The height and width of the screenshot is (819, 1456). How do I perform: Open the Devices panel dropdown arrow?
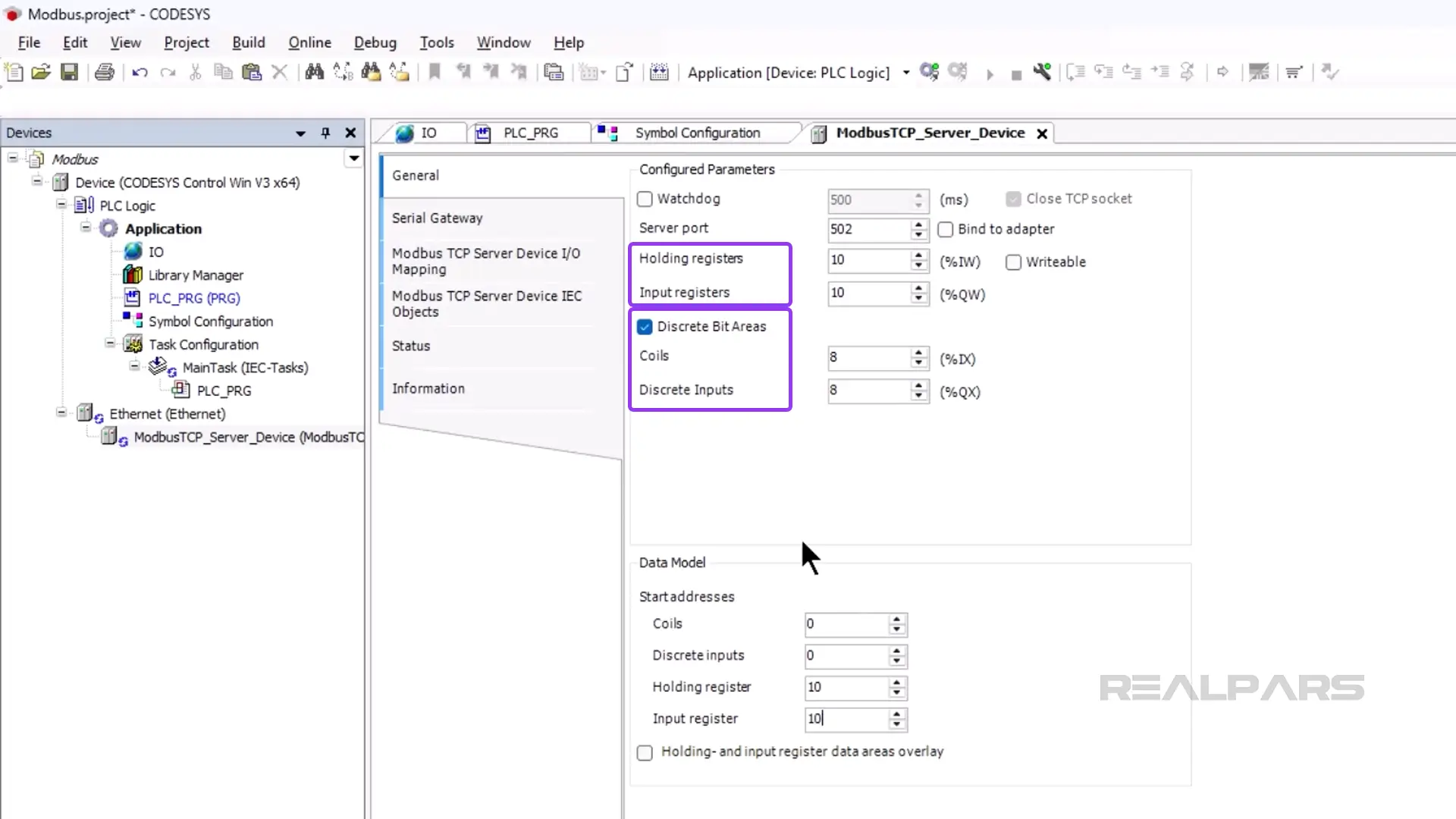click(300, 133)
